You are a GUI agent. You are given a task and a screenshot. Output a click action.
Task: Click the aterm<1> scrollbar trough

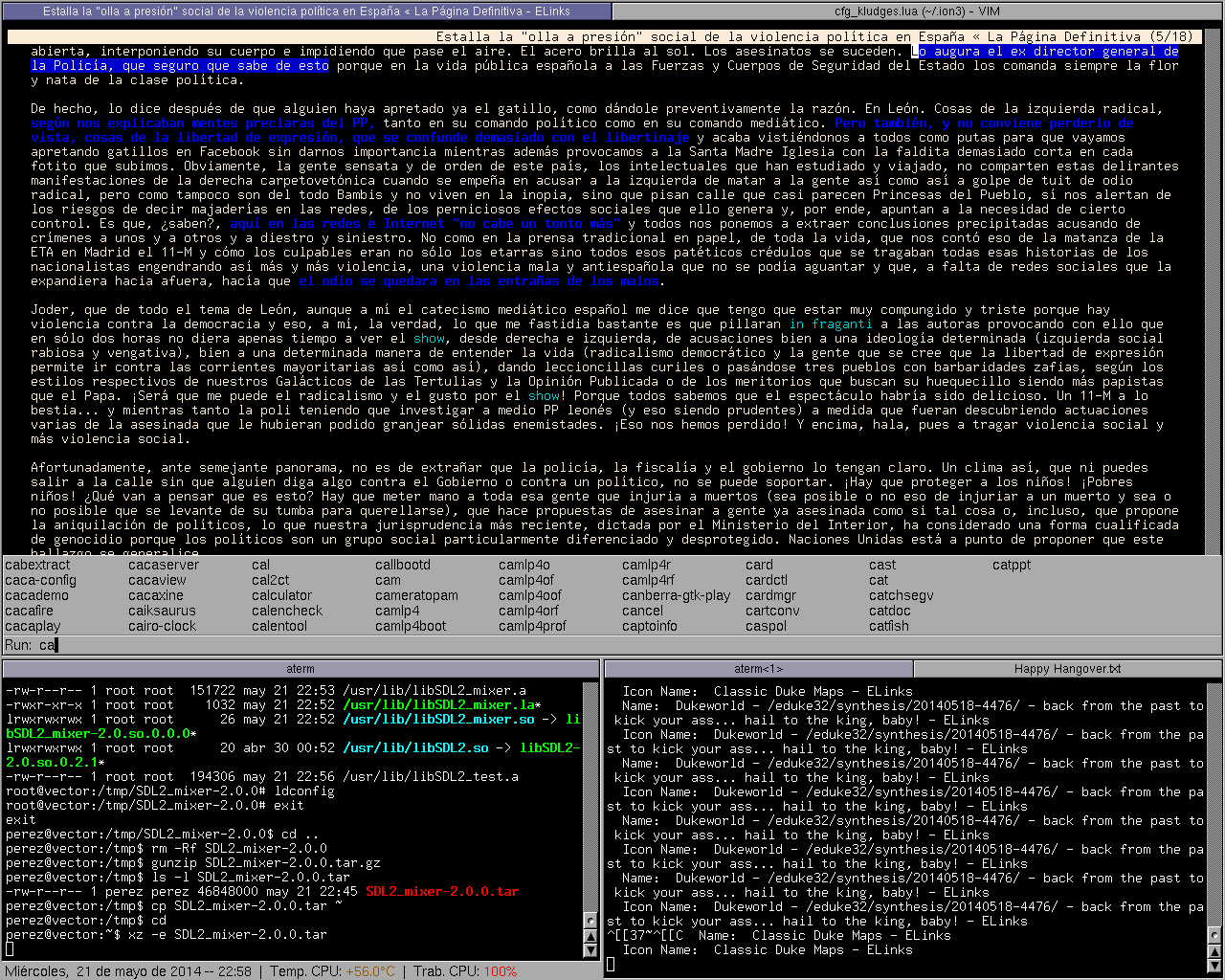click(x=1214, y=804)
